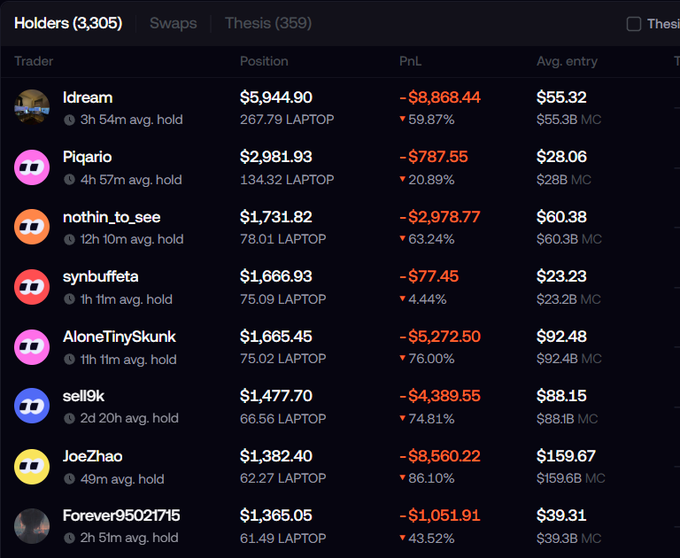Viewport: 680px width, 558px height.
Task: Click average entry price $92.48
Action: [x=562, y=336]
